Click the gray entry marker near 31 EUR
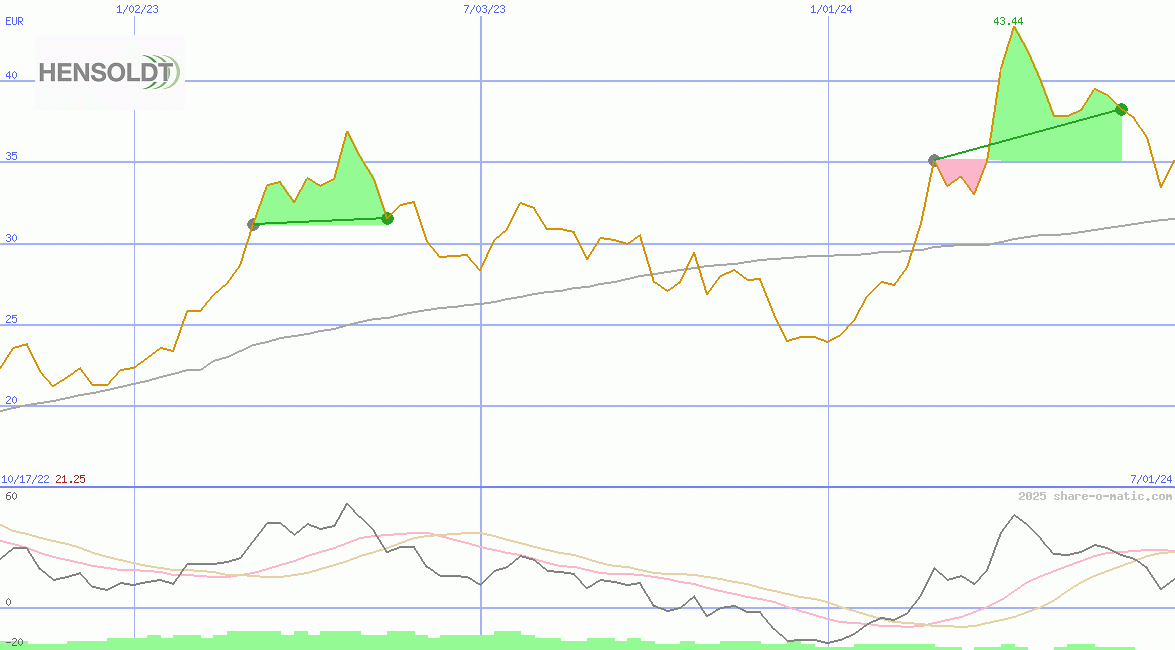The width and height of the screenshot is (1175, 650). 253,225
